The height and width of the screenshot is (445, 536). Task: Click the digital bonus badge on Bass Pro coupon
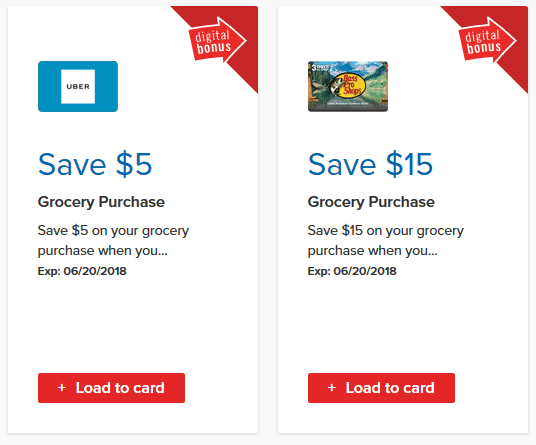coord(487,40)
